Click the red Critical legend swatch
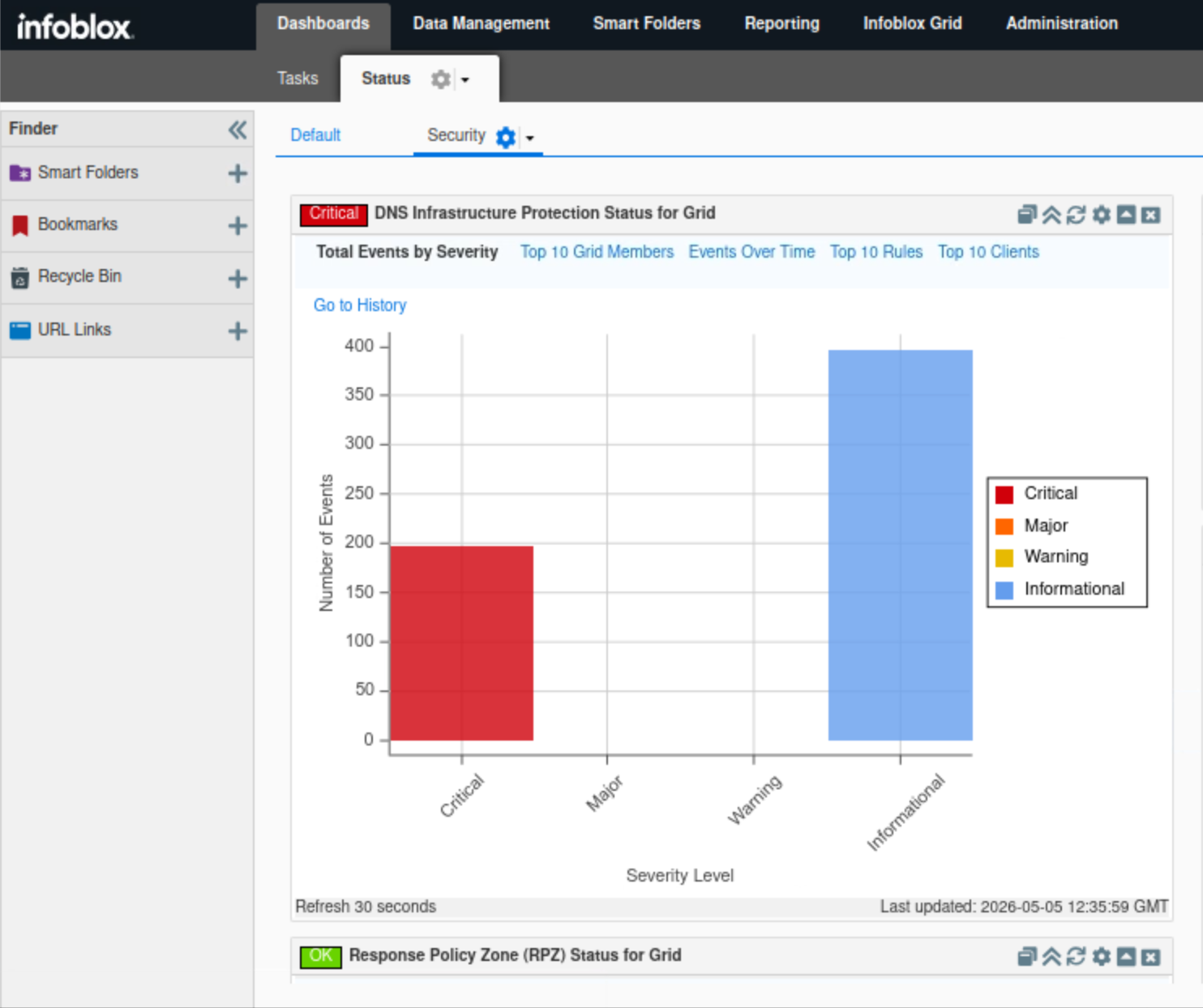 pyautogui.click(x=1004, y=494)
